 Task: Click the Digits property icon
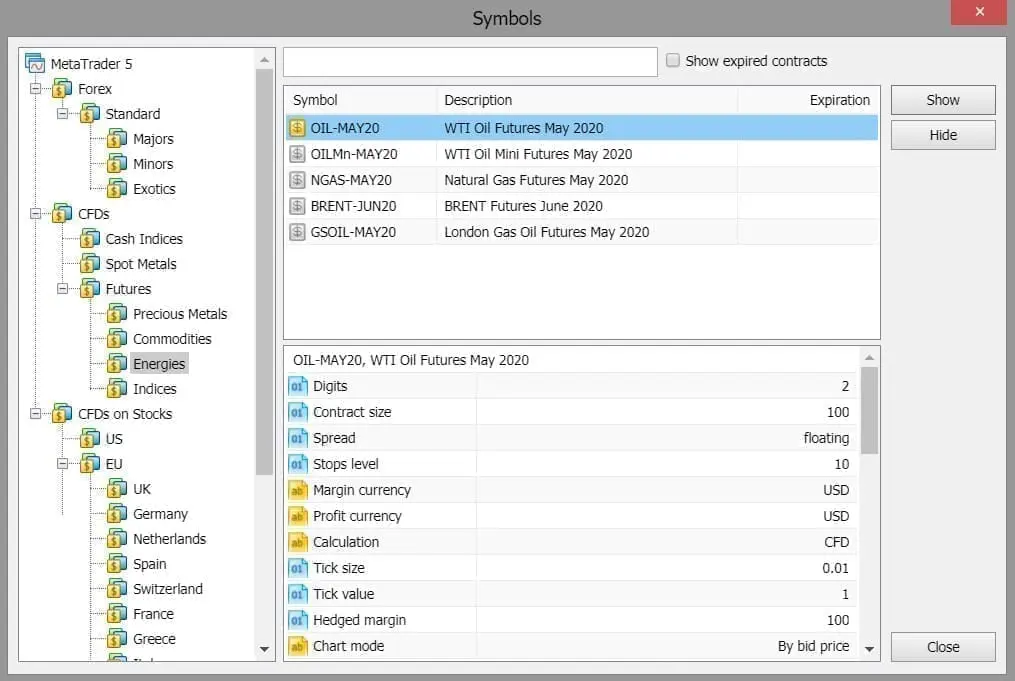coord(297,386)
